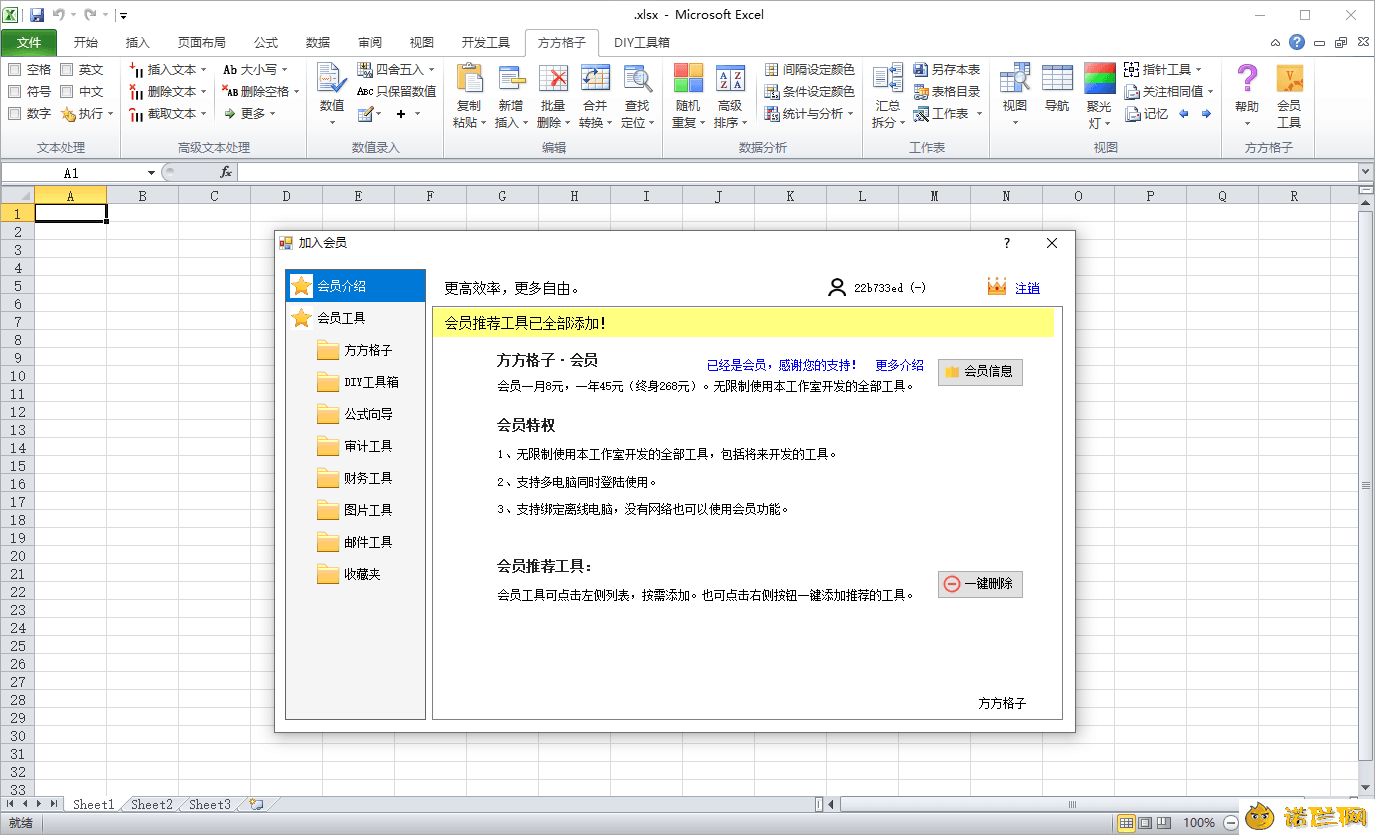Click the 高级排序 AZ icon
The image size is (1375, 835).
[730, 79]
